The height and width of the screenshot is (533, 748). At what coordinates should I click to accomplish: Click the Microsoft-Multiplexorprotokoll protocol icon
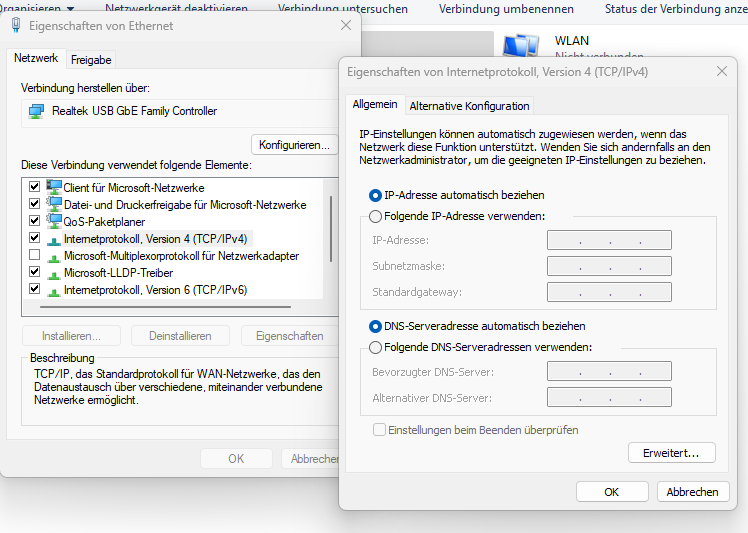point(54,257)
